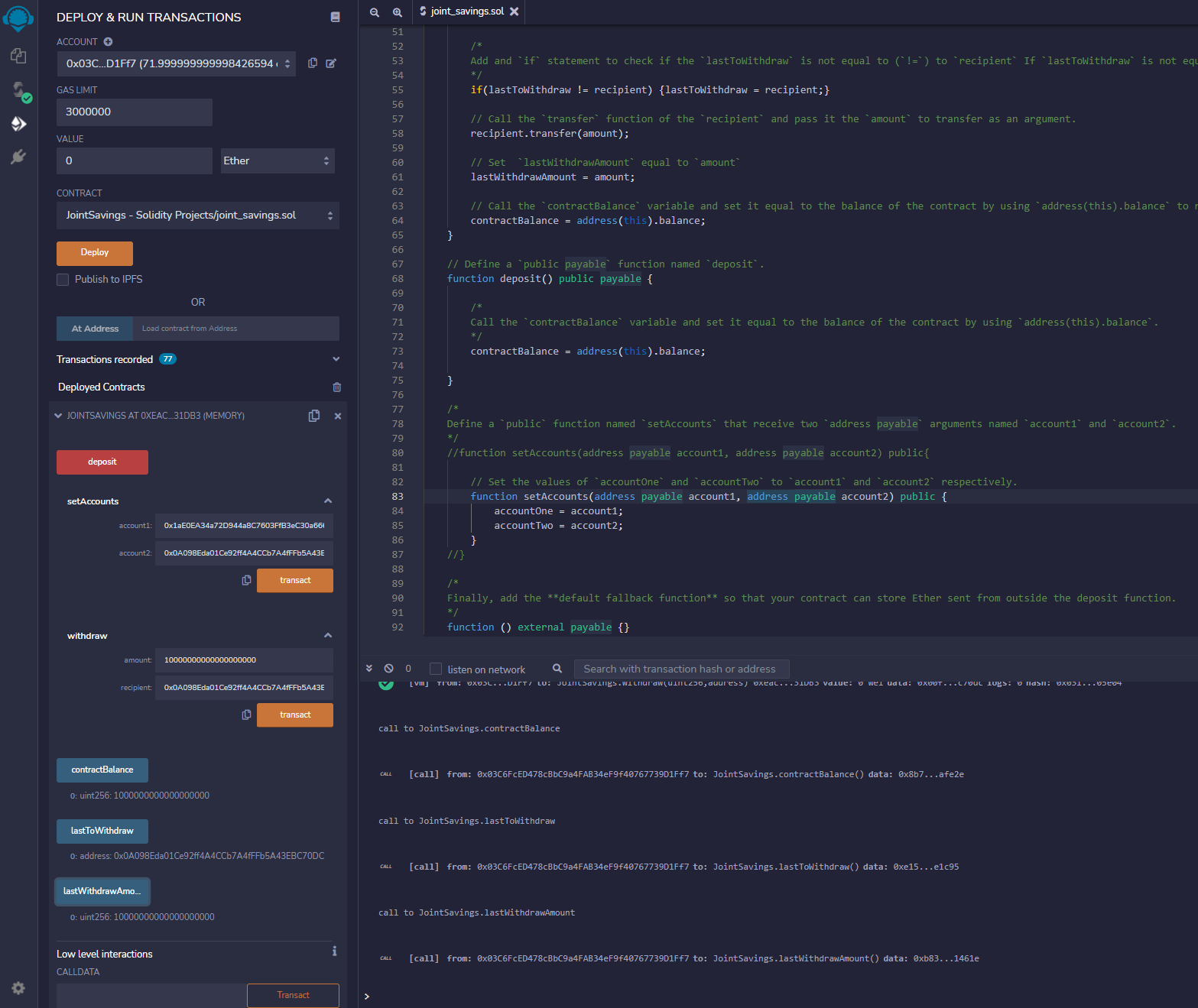Click terminal search magnifier icon
1198x1008 pixels.
(x=557, y=668)
